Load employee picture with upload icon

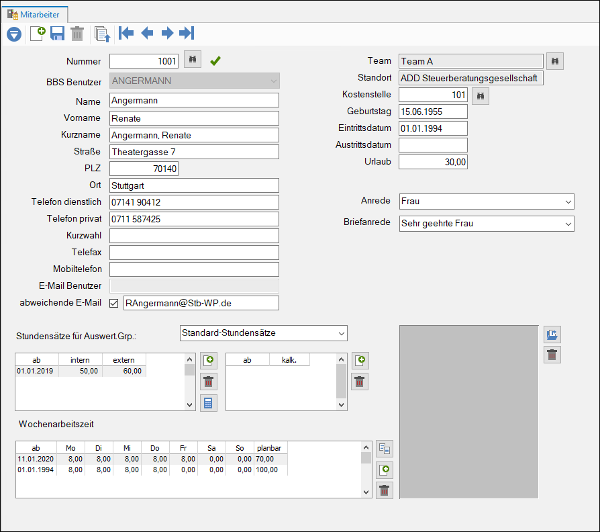tap(552, 335)
